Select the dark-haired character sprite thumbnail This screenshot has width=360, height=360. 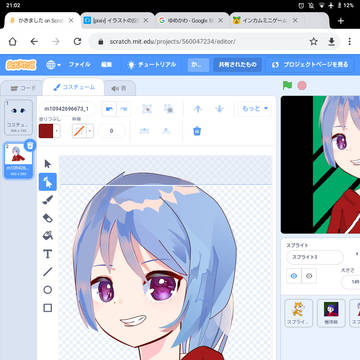pos(331,313)
